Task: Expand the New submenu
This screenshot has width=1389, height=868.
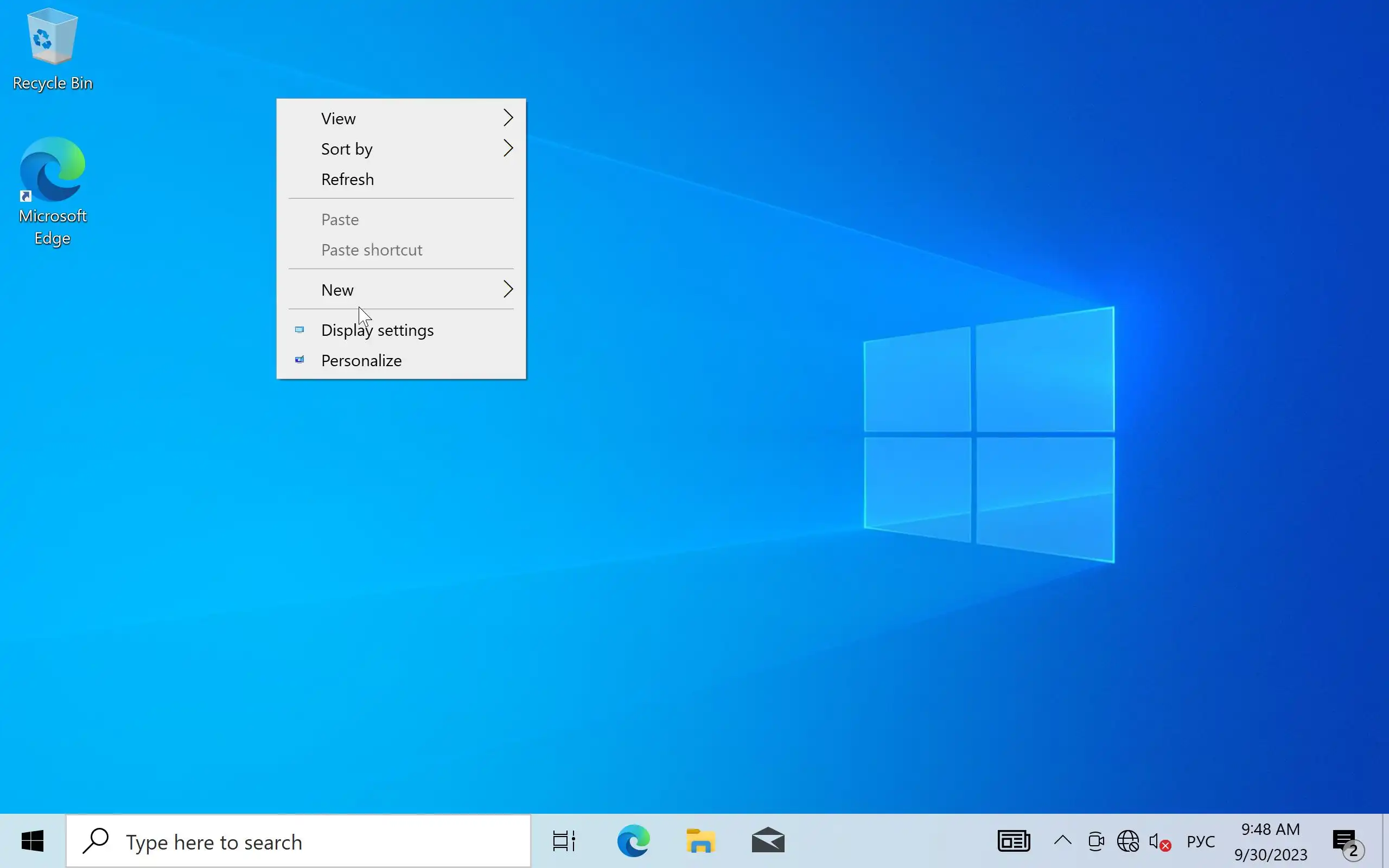Action: (400, 290)
